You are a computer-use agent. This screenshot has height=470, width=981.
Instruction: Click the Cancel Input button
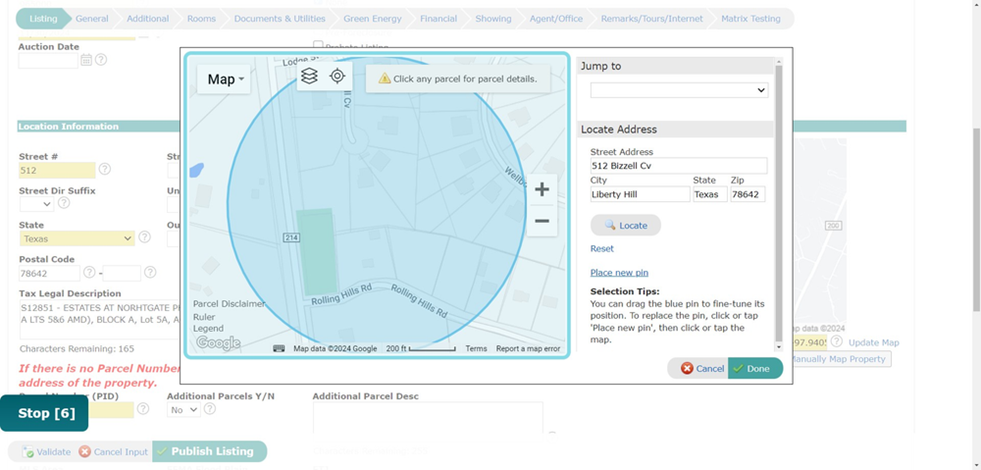click(113, 452)
